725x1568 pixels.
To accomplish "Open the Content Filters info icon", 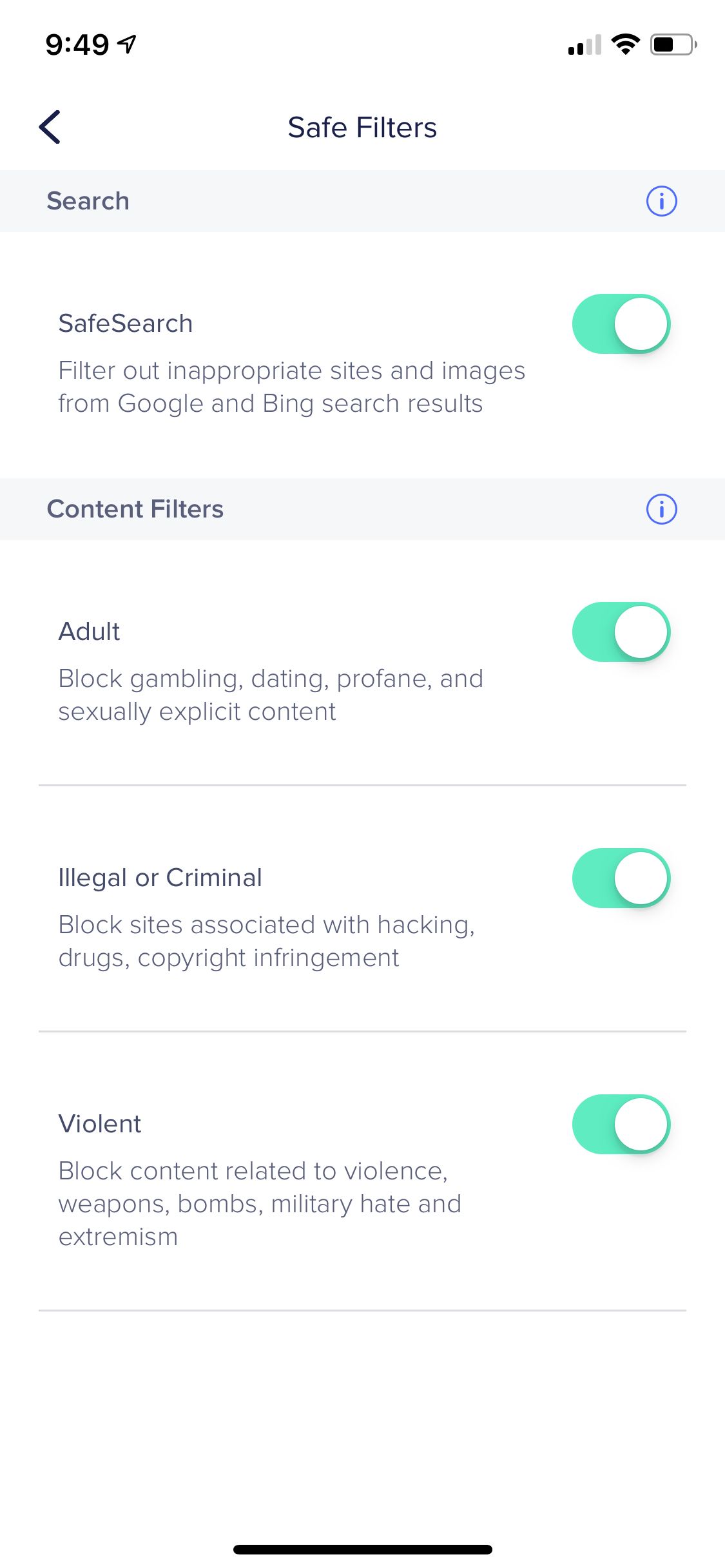I will 661,509.
